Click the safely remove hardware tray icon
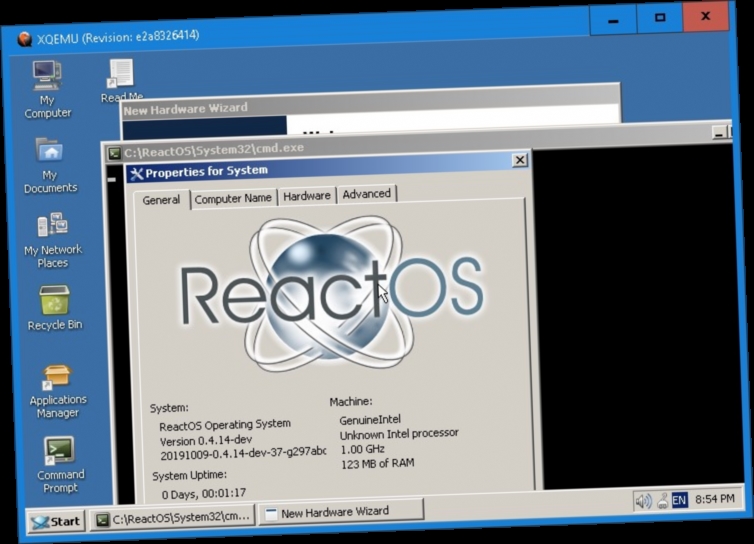The image size is (754, 544). pyautogui.click(x=663, y=501)
